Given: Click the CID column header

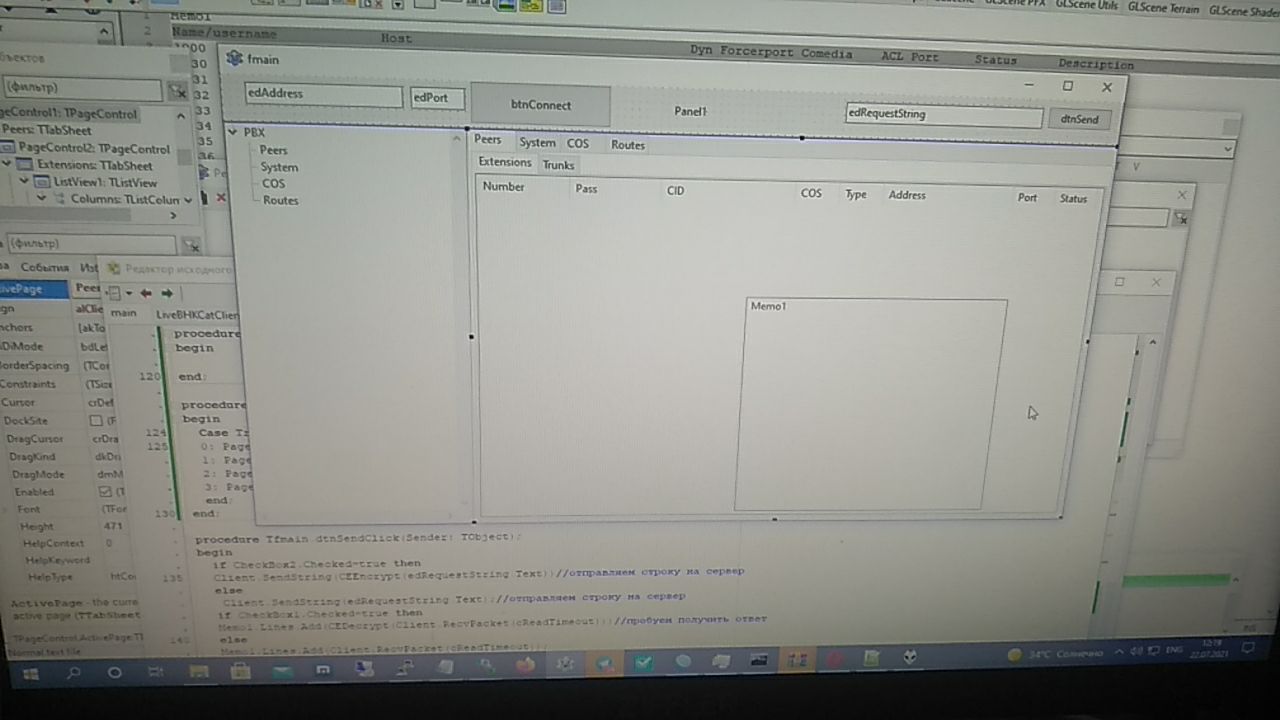Looking at the screenshot, I should (676, 191).
